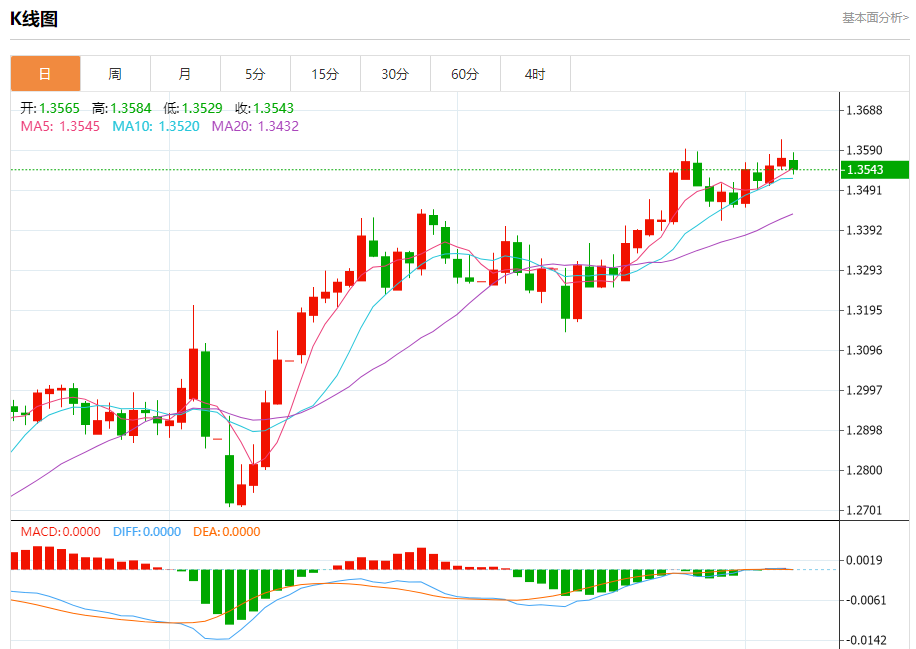Click the DEA value label
This screenshot has width=916, height=649.
coord(227,532)
